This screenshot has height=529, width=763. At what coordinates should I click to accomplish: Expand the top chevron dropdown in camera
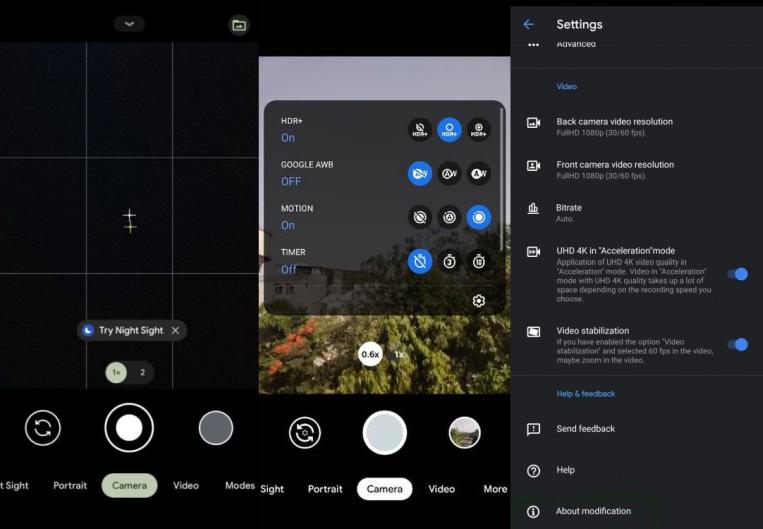pos(129,23)
